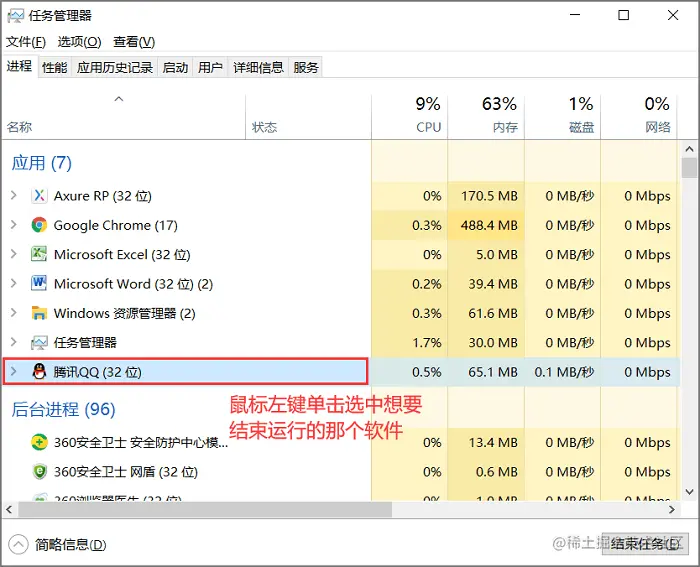The width and height of the screenshot is (700, 567).
Task: Click Excel's 5.0 MB memory value
Action: click(496, 254)
